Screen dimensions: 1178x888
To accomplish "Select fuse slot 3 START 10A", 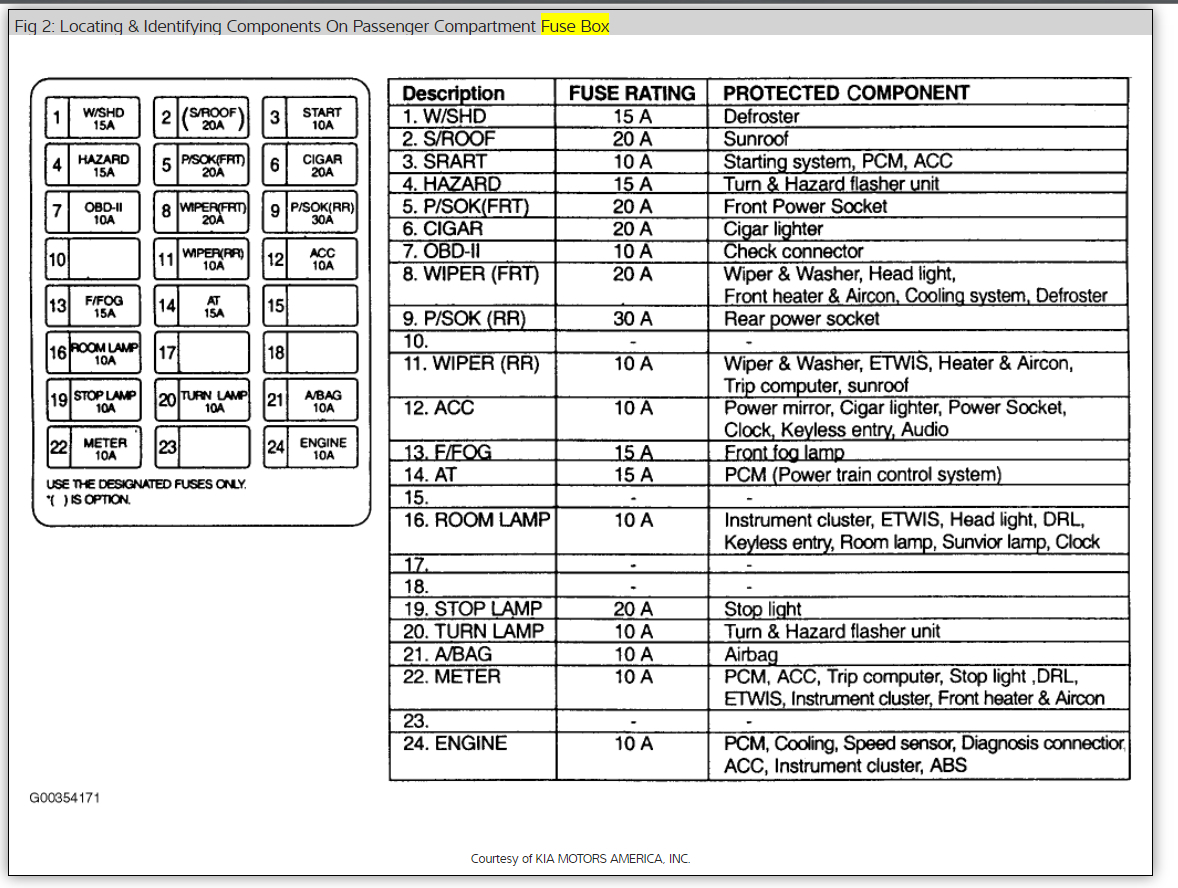I will click(310, 118).
